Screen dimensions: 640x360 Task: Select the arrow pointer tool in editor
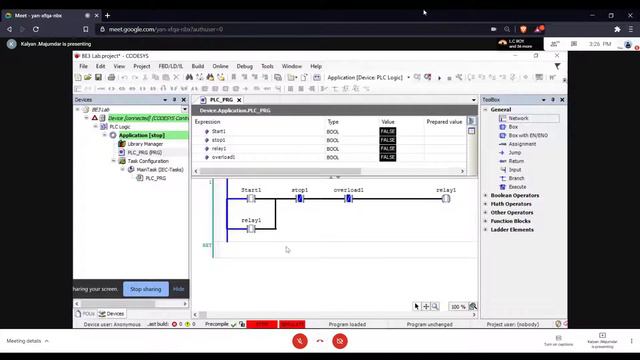tap(416, 306)
